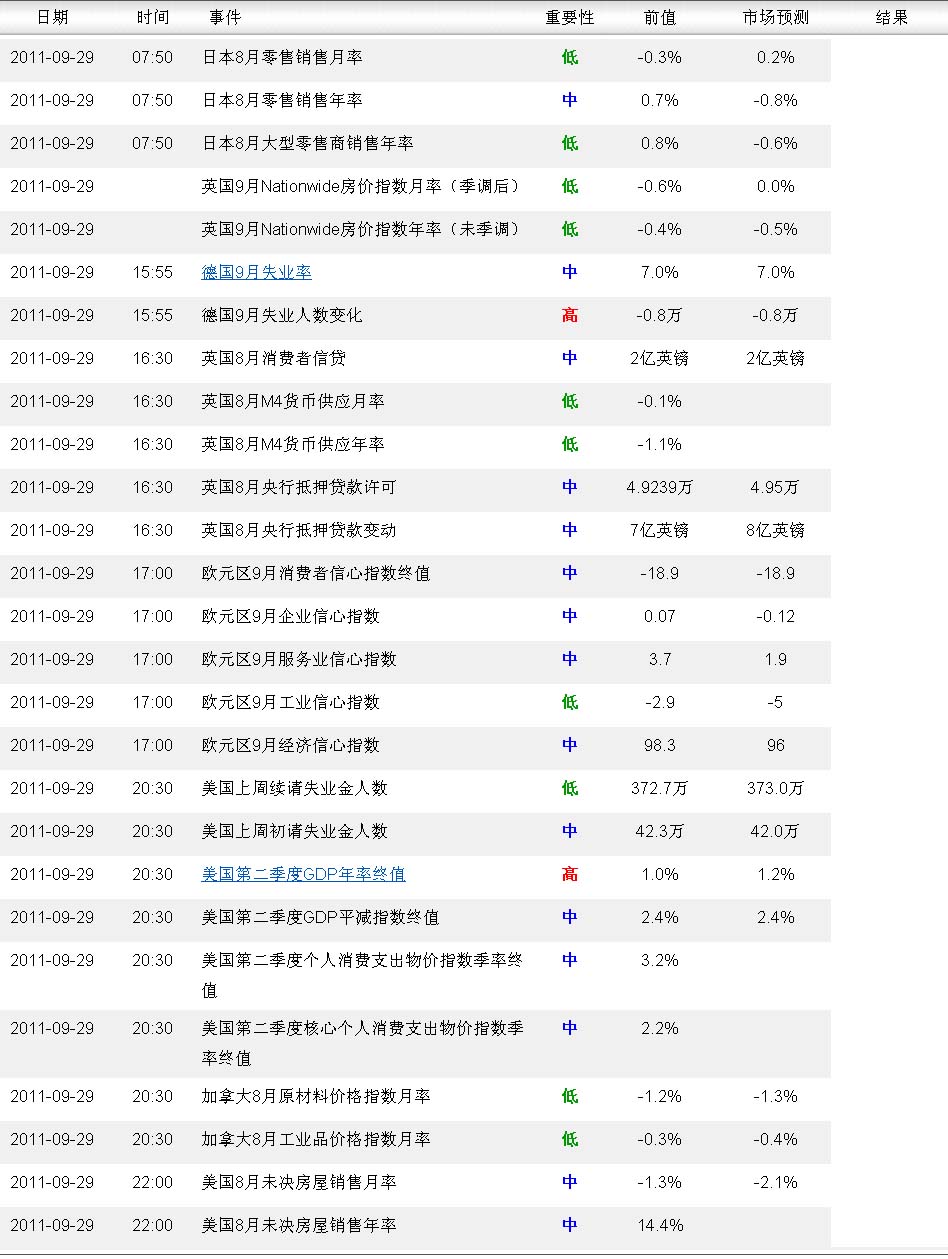Image resolution: width=948 pixels, height=1259 pixels.
Task: Select the 欧元区9月经济信心指数 event
Action: pyautogui.click(x=291, y=745)
